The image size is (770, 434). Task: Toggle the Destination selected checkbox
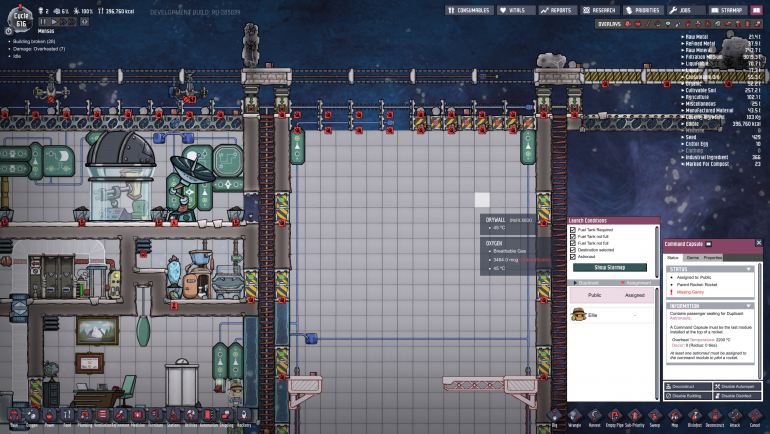pyautogui.click(x=573, y=250)
